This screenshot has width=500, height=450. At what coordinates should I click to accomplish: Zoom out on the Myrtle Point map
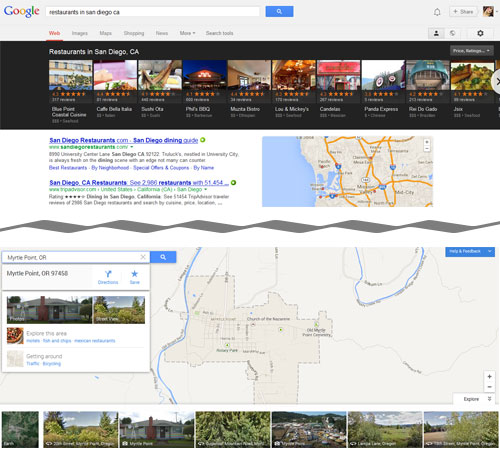pyautogui.click(x=489, y=387)
